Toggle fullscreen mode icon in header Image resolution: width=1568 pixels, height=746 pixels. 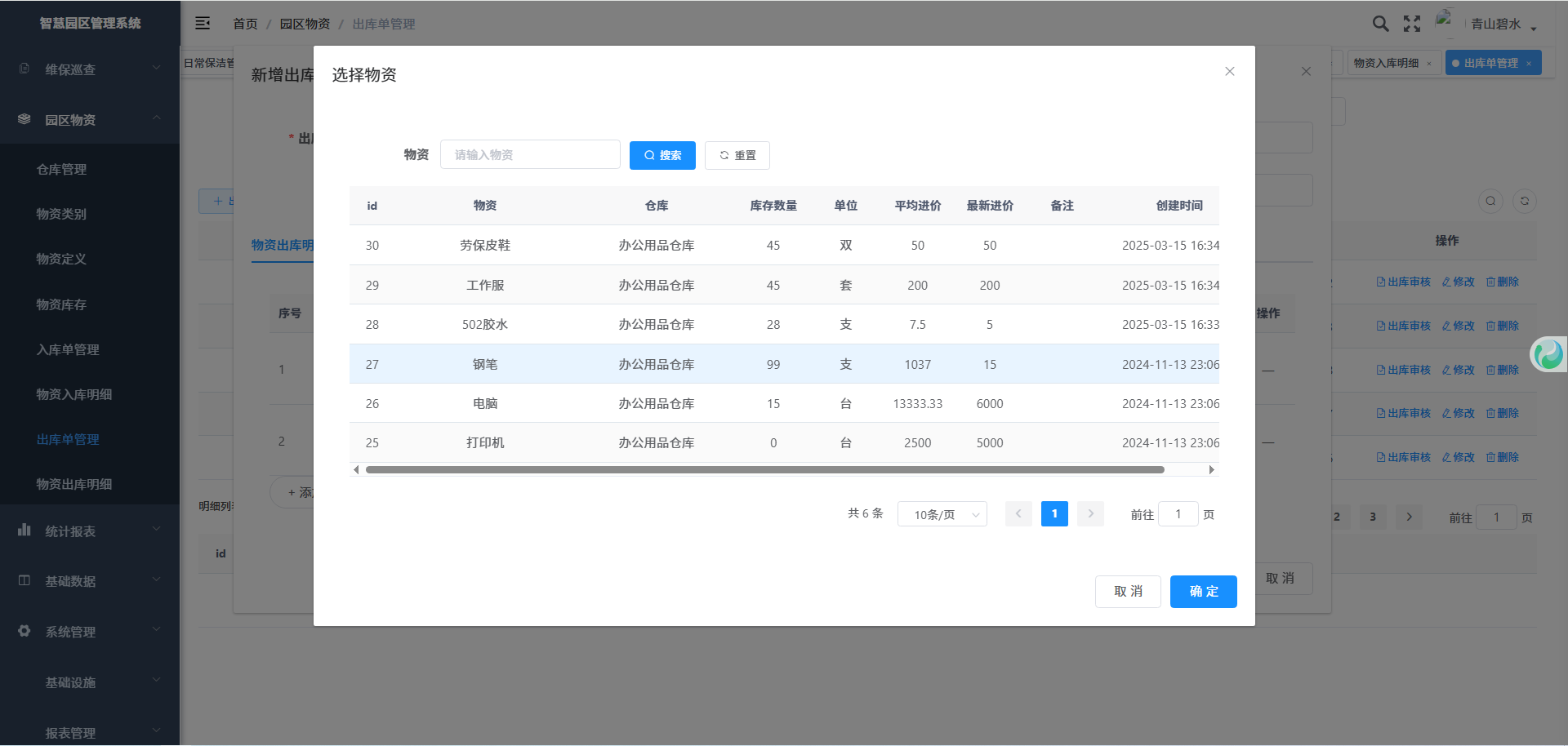pos(1412,24)
